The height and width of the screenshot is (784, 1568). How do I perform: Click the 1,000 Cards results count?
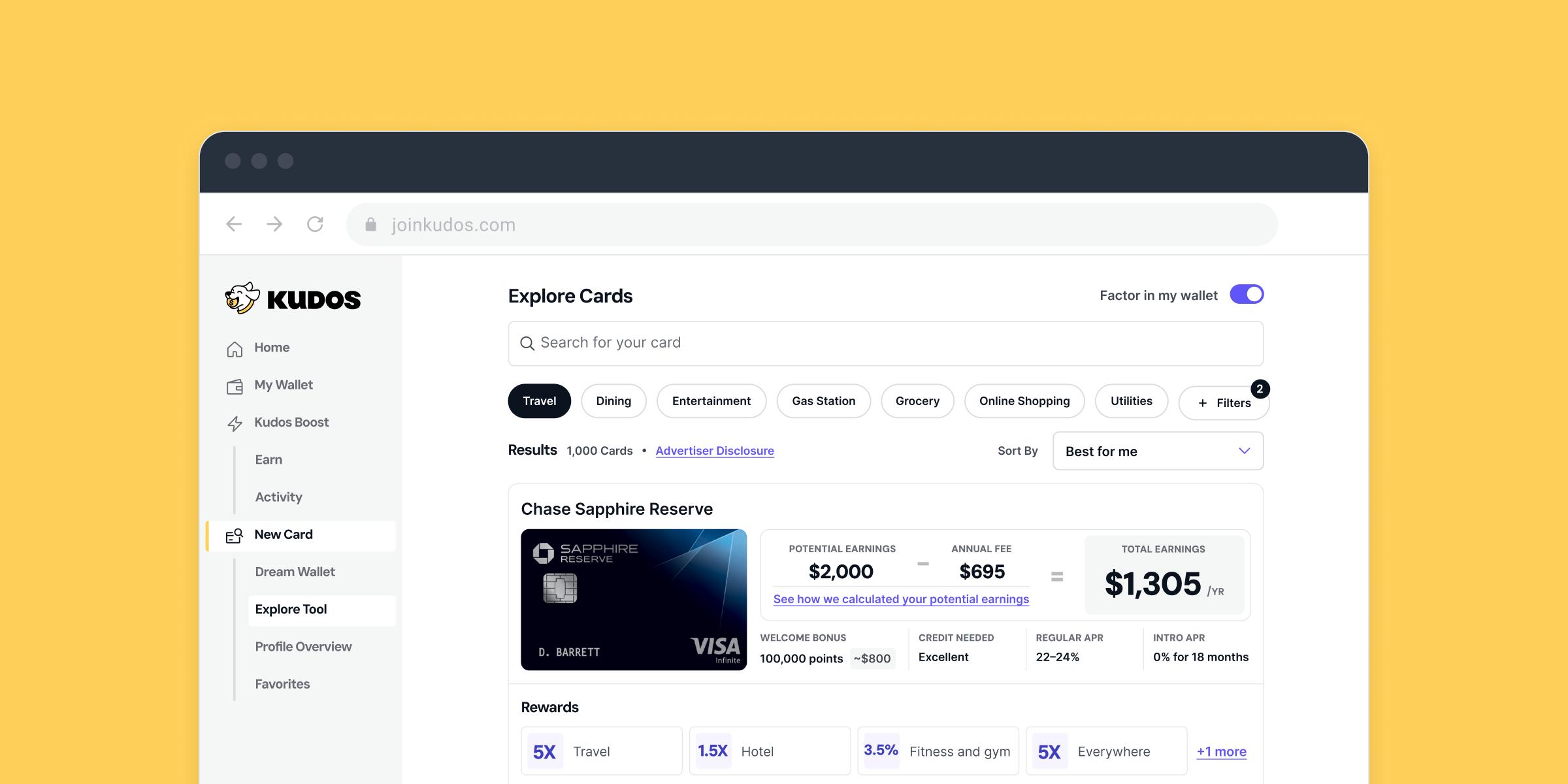coord(600,451)
